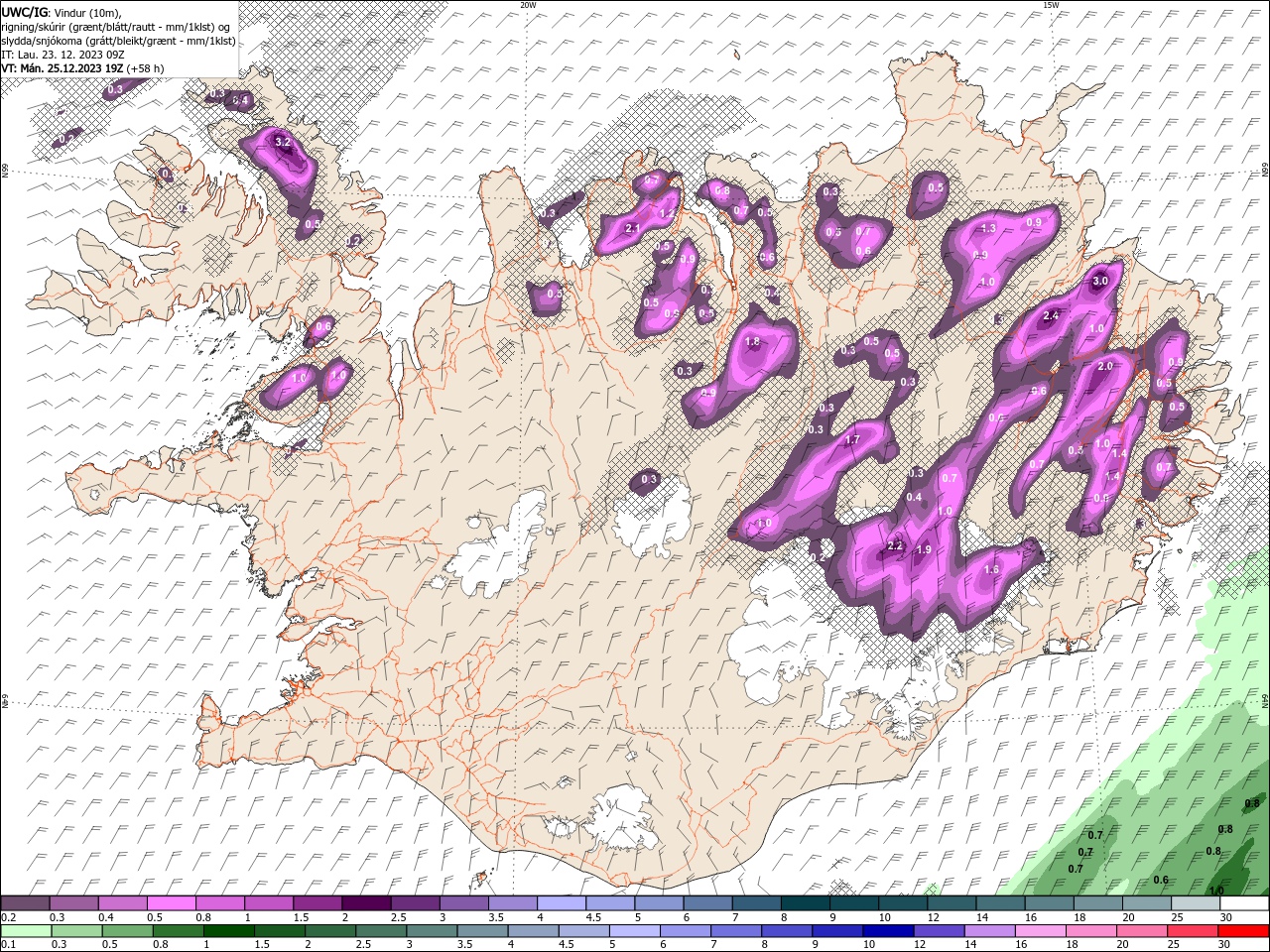This screenshot has height=952, width=1270.
Task: Select the darkest purple 2–2.5 snow swatch
Action: (x=367, y=903)
